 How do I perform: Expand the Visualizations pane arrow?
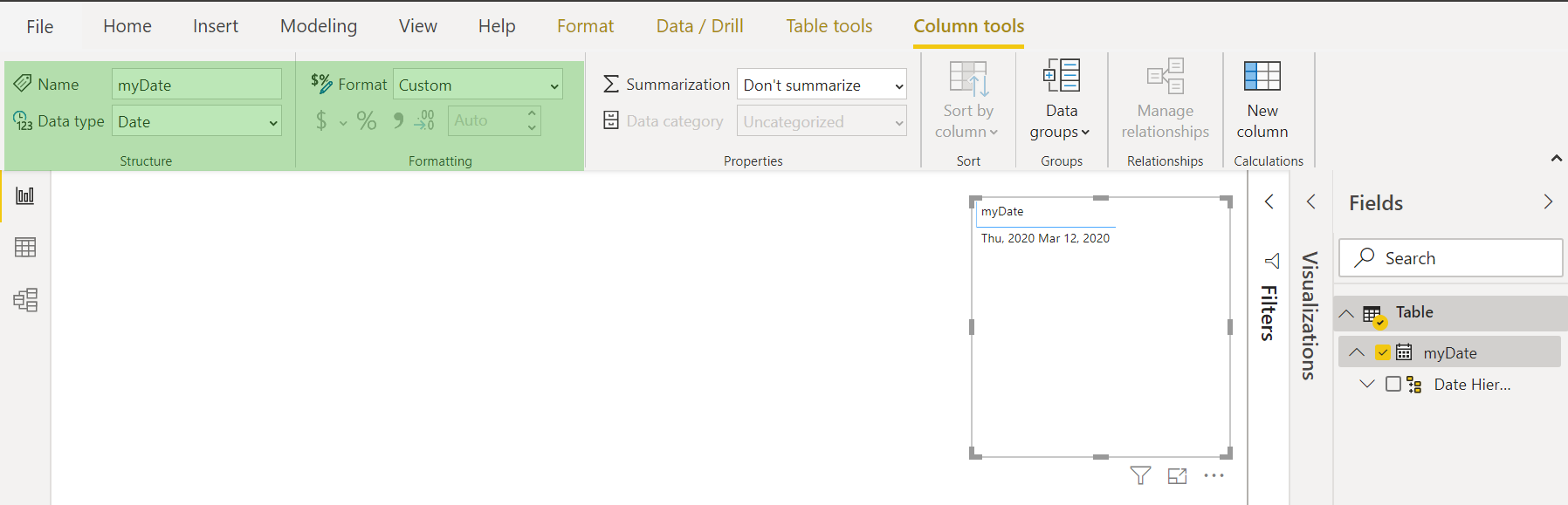[x=1310, y=201]
